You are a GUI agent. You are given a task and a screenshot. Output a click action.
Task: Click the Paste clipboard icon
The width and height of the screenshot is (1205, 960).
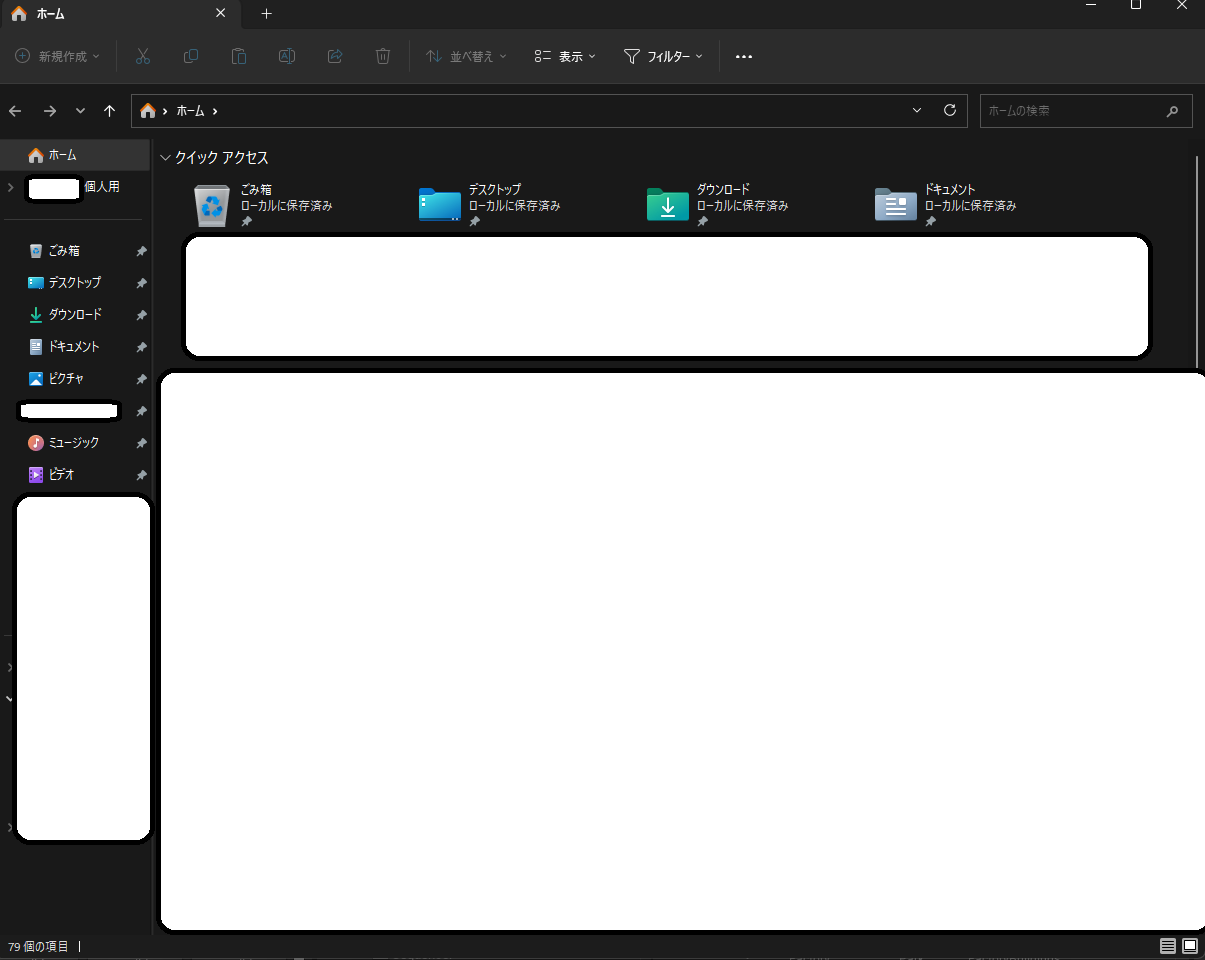click(239, 56)
